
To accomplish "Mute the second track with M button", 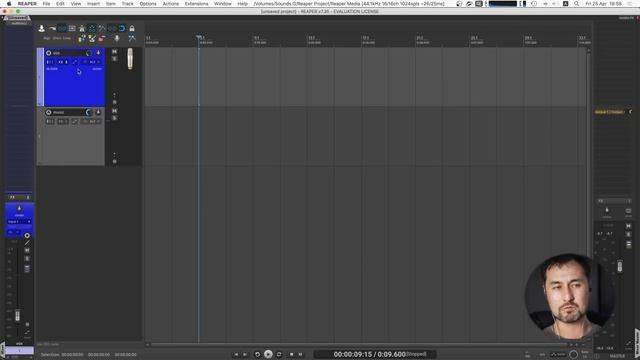I will point(114,111).
